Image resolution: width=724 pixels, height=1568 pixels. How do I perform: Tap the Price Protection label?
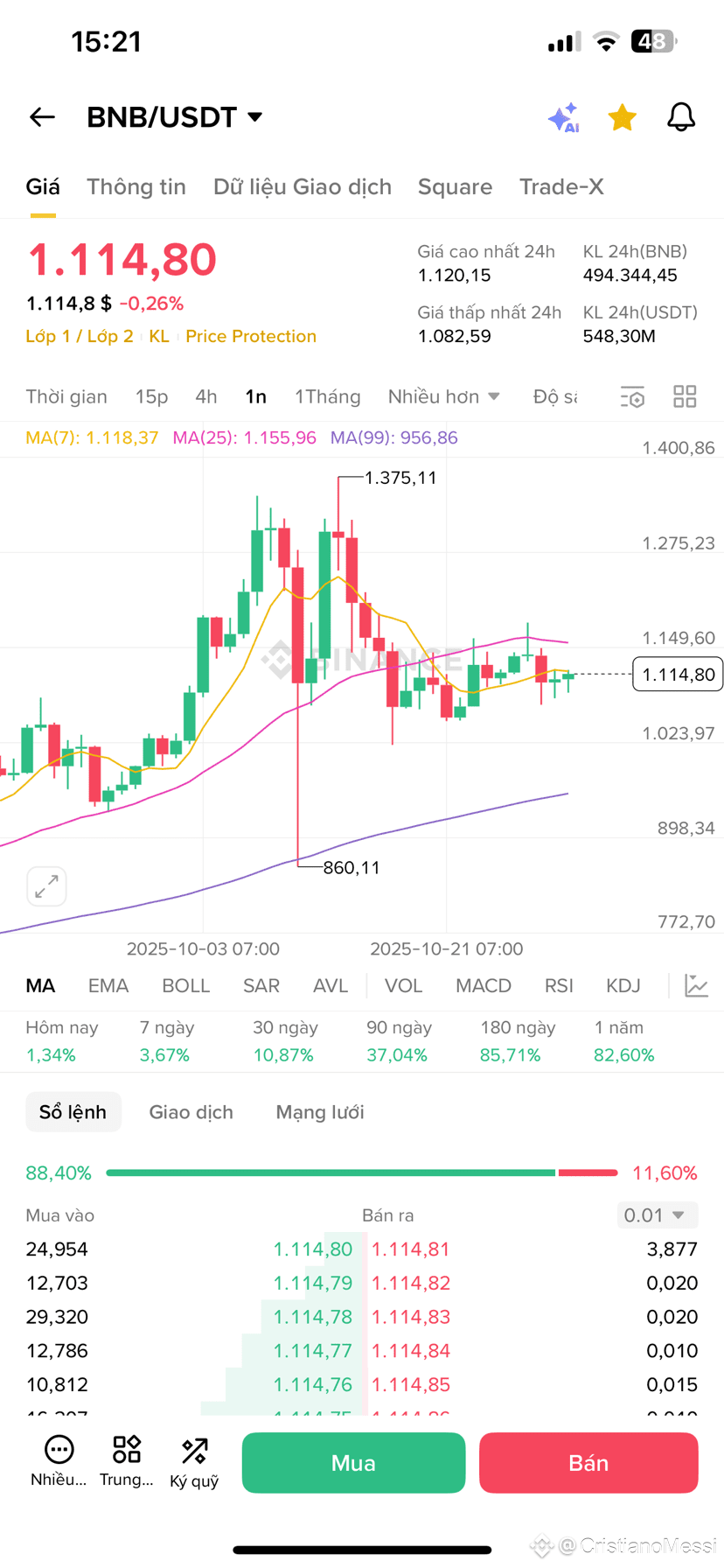click(x=251, y=337)
